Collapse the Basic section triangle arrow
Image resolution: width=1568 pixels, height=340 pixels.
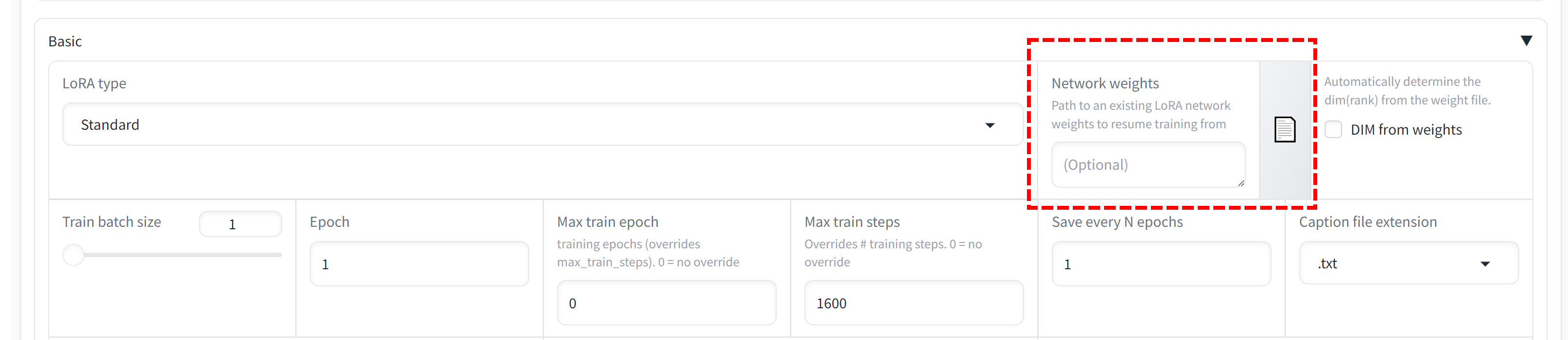(1526, 41)
